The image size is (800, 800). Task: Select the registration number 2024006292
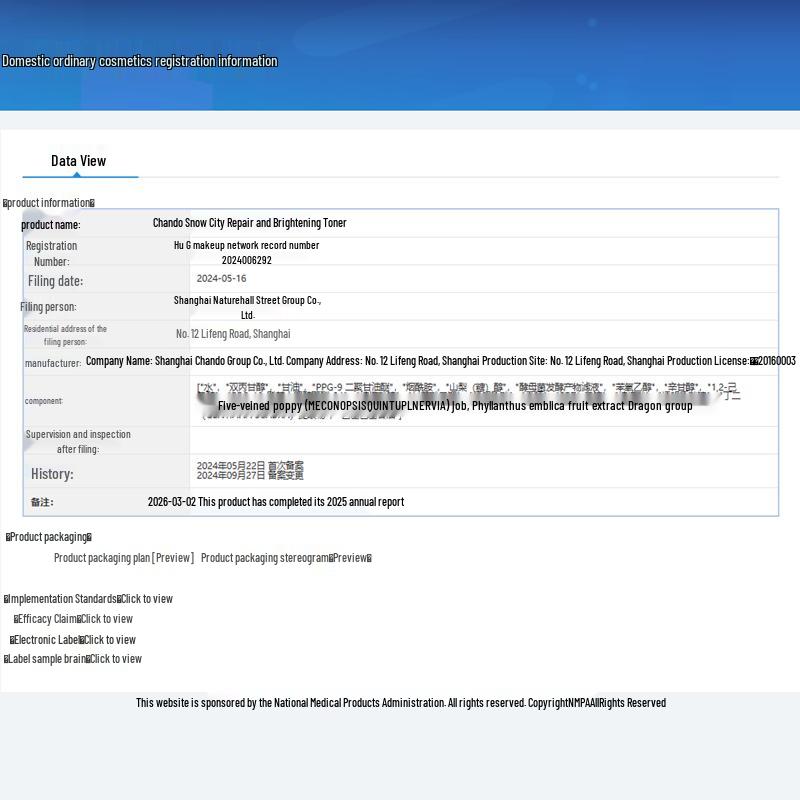coord(246,260)
